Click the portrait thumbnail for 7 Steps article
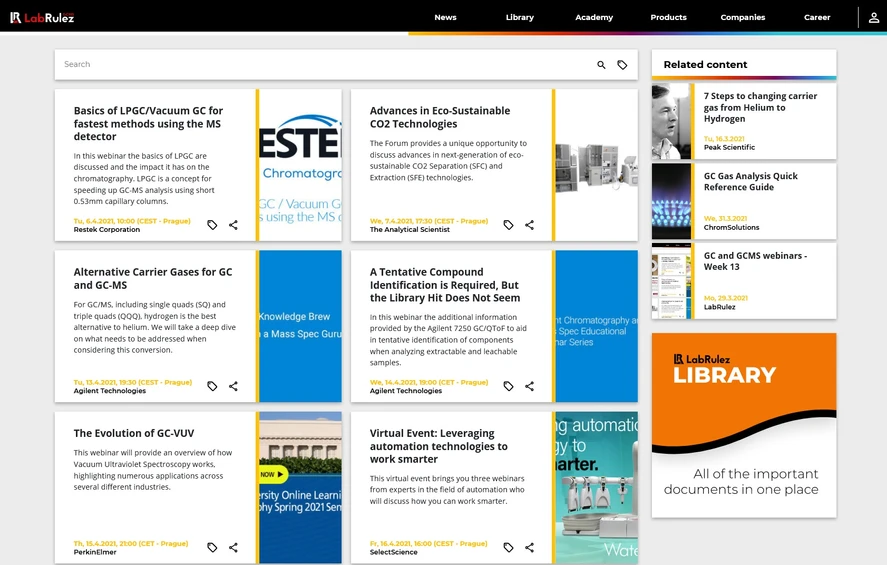887x565 pixels. 671,121
